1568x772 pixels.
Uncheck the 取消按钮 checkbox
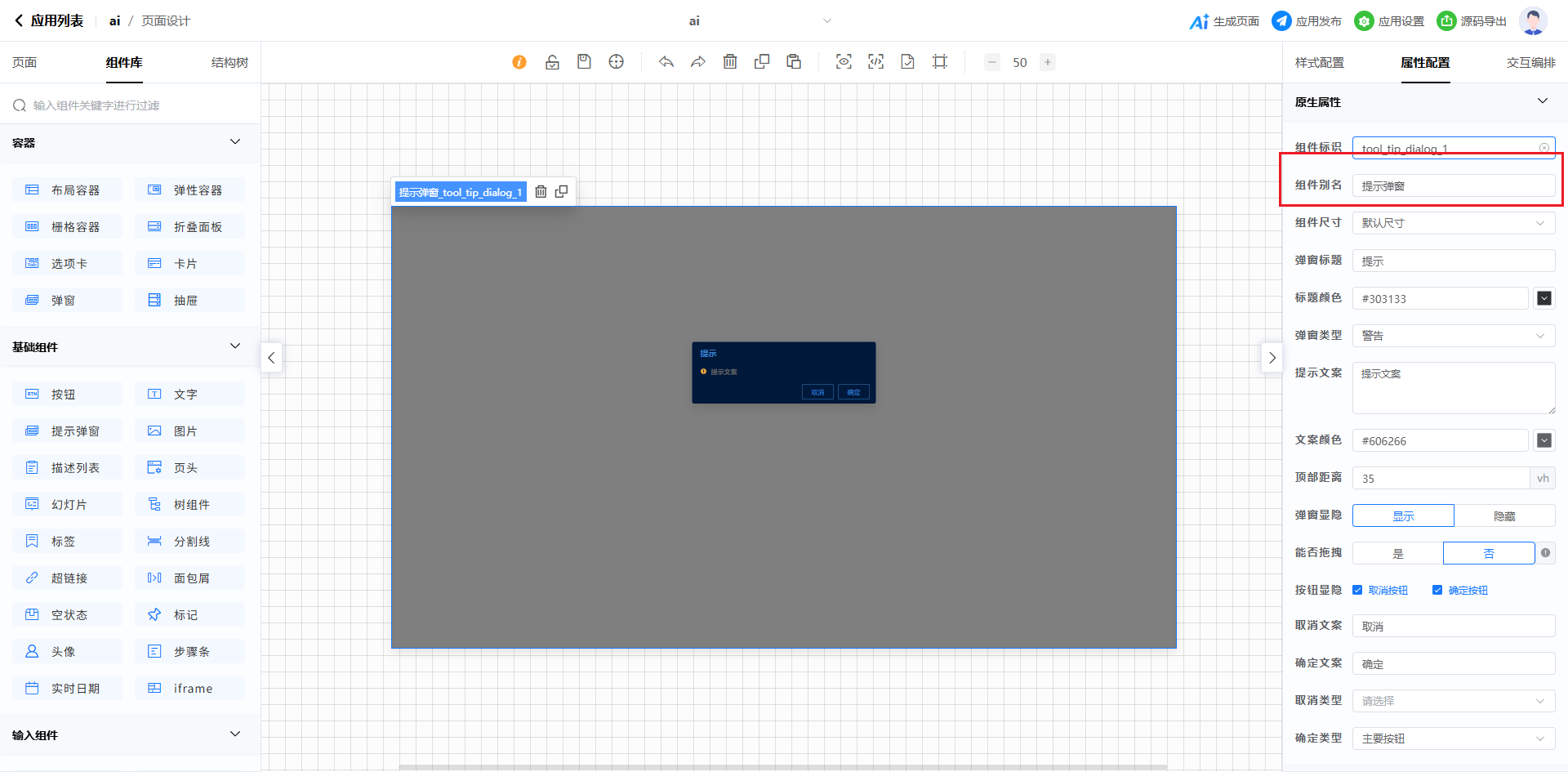click(x=1357, y=590)
